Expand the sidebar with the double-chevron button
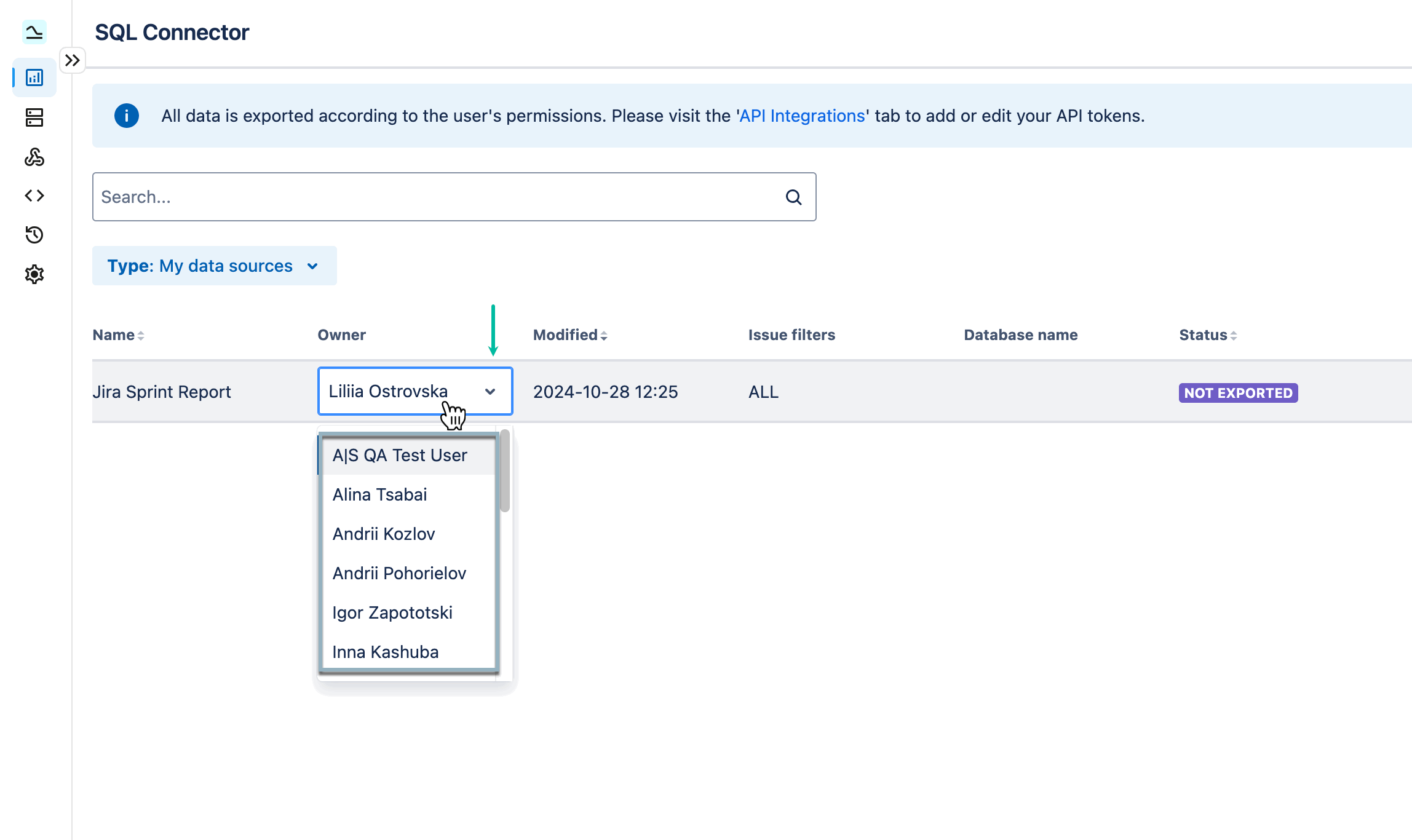Screen dimensions: 1412x840 point(73,60)
